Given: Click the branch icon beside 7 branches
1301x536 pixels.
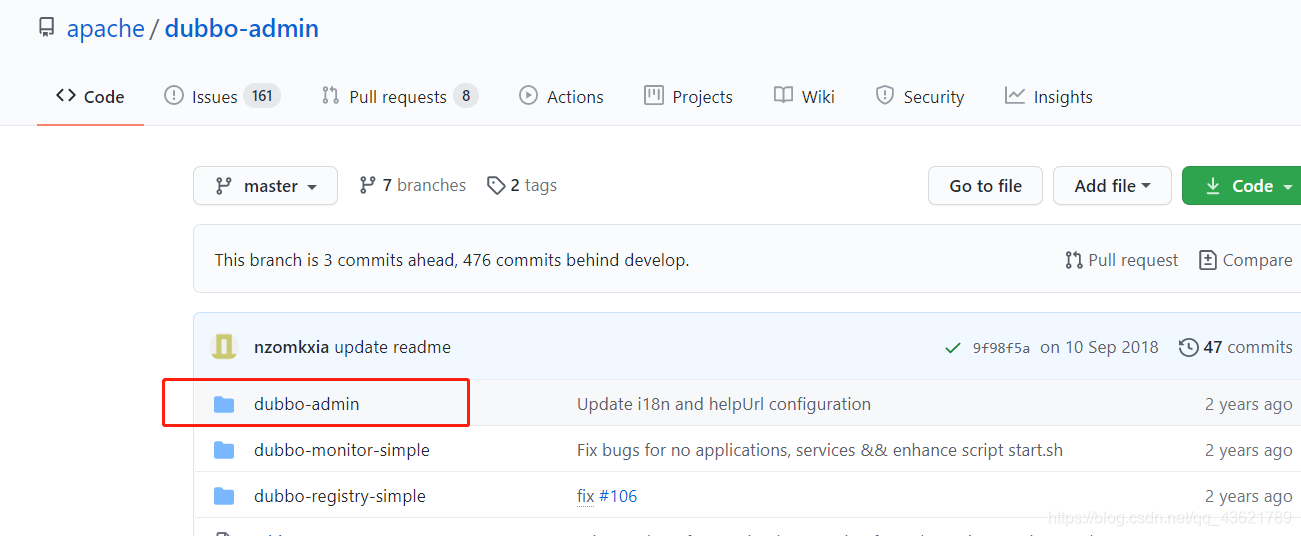Looking at the screenshot, I should 367,185.
